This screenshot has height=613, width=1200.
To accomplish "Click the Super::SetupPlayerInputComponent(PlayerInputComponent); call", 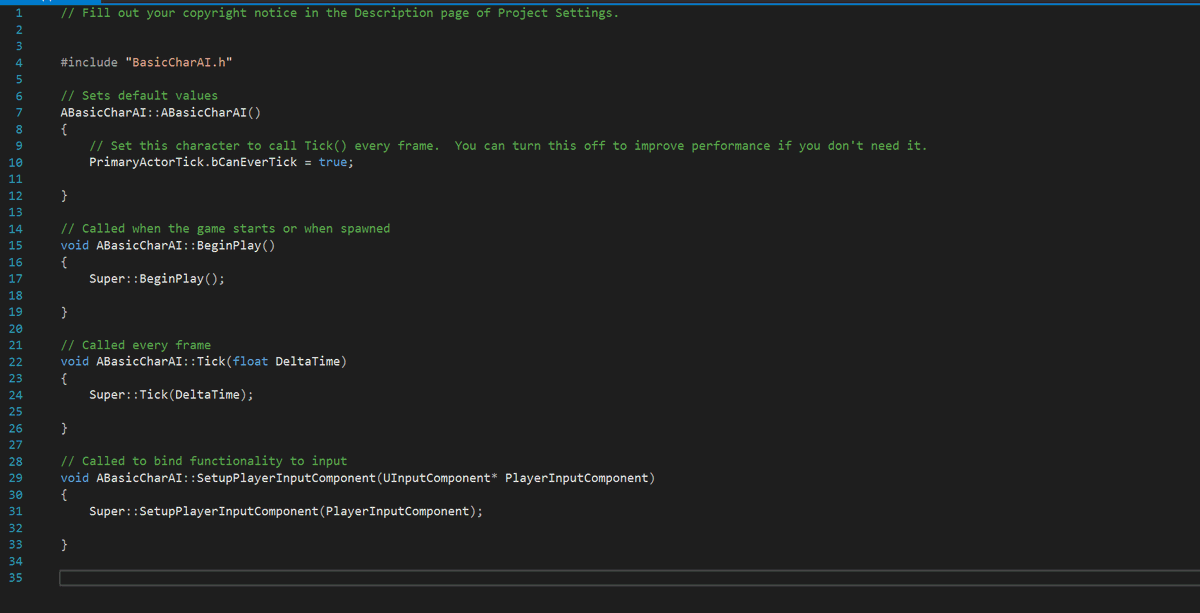I will click(x=286, y=511).
